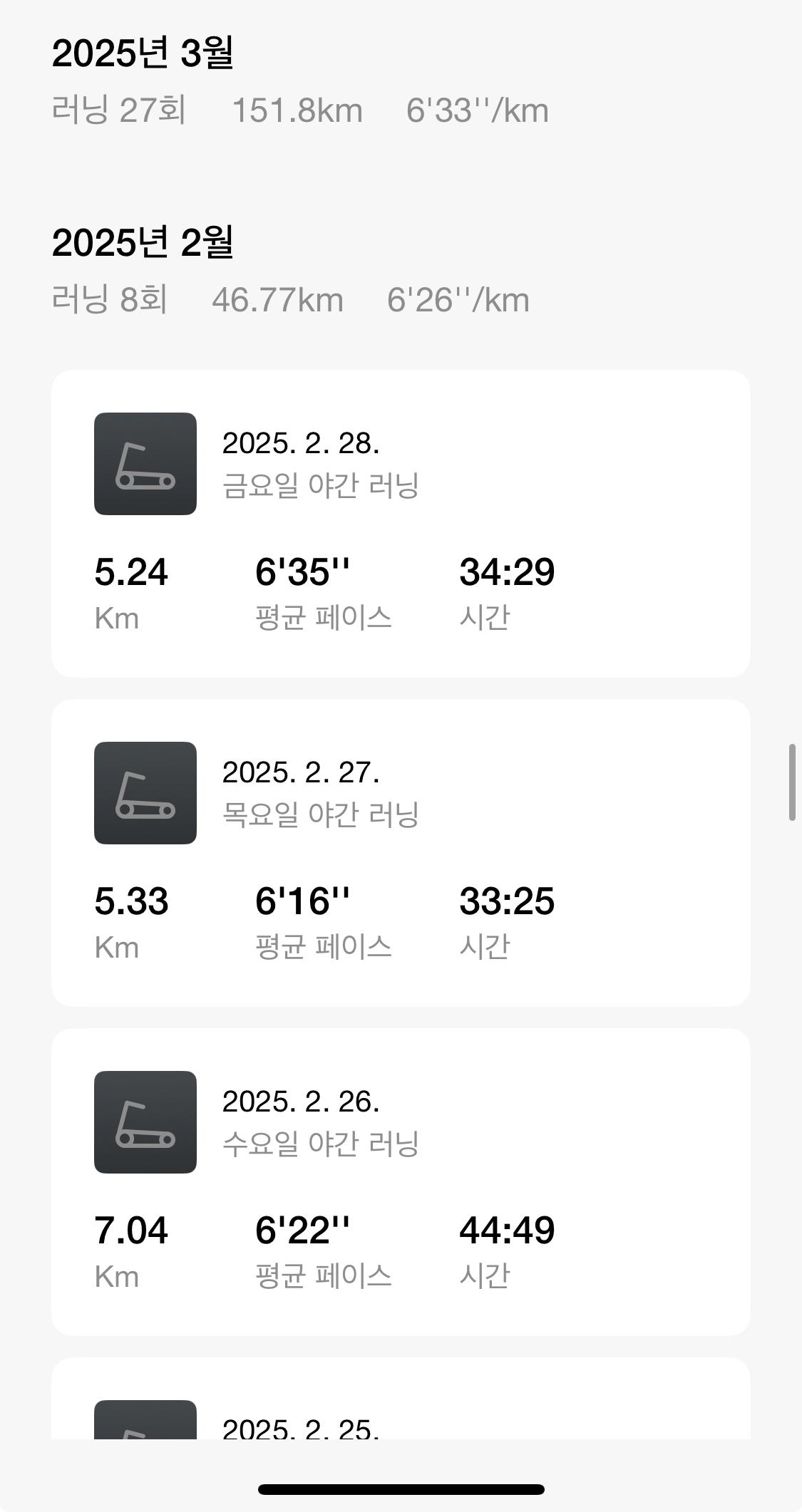Tap the 5.24 Km distance value
Viewport: 802px width, 1512px height.
point(131,572)
